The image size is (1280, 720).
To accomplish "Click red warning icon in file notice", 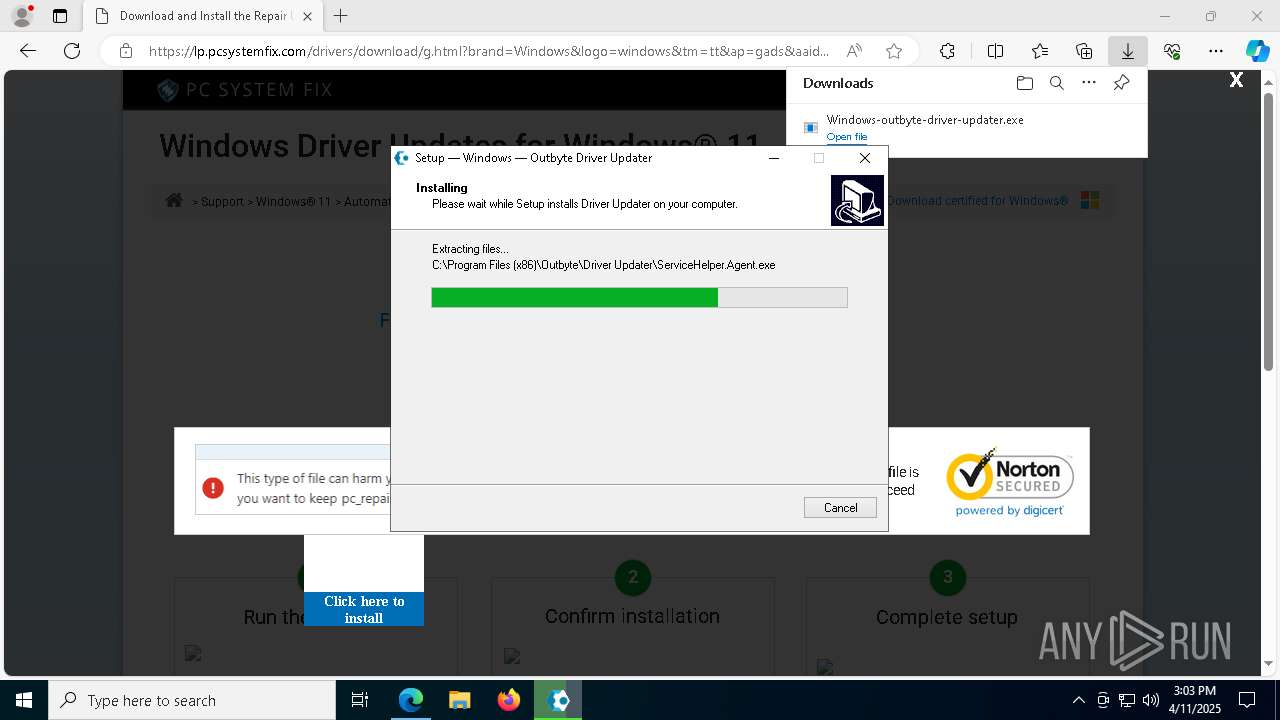I will tap(213, 488).
